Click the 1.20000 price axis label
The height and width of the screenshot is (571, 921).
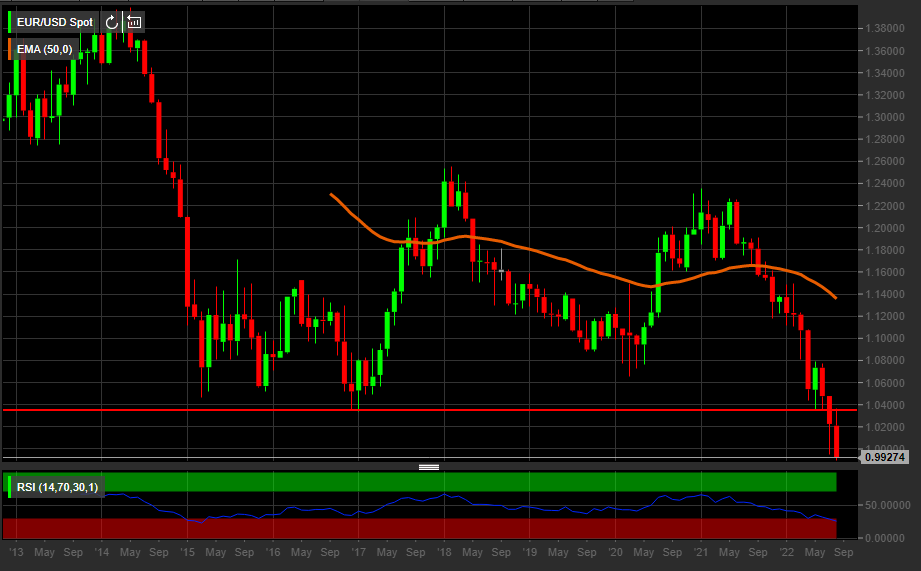(x=888, y=227)
